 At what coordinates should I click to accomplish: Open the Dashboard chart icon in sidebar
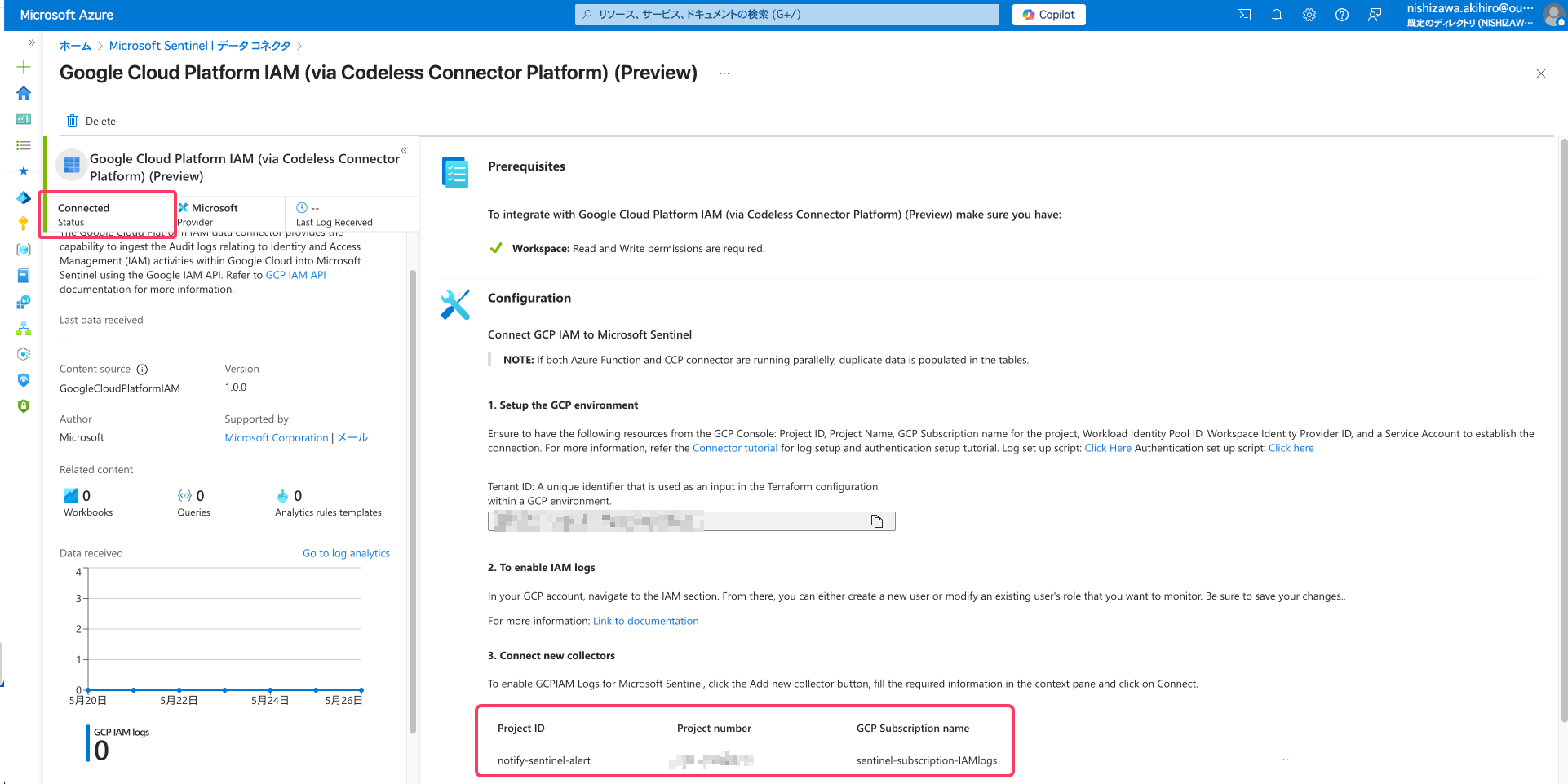24,119
